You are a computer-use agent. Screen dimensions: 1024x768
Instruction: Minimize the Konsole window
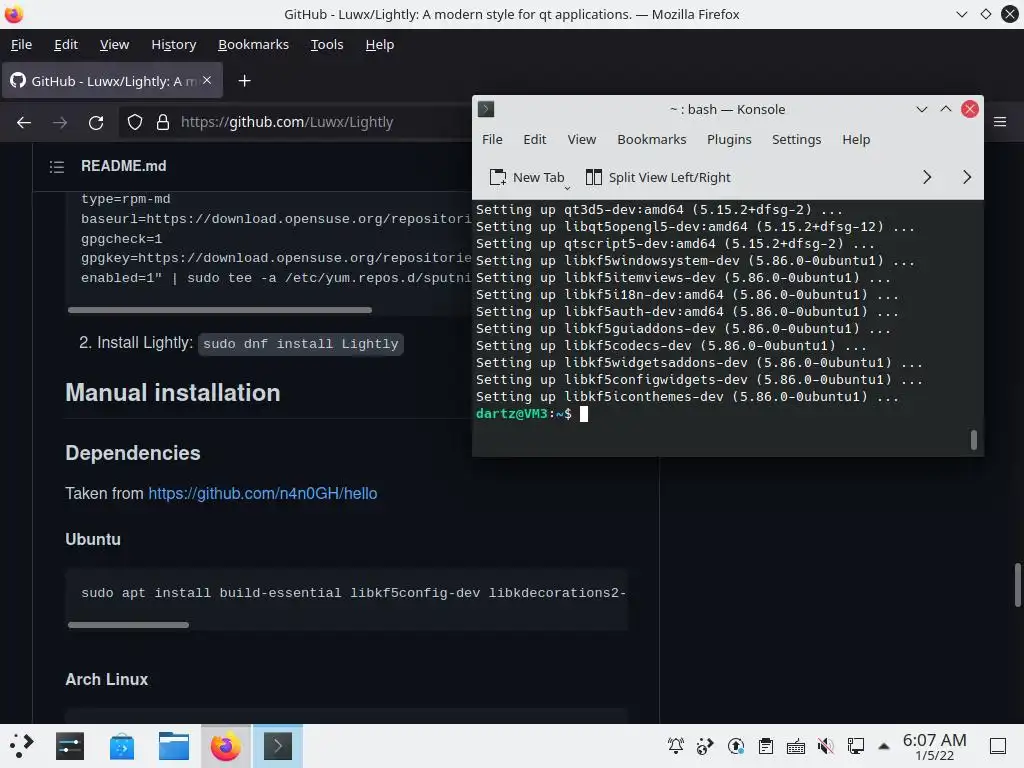[921, 109]
